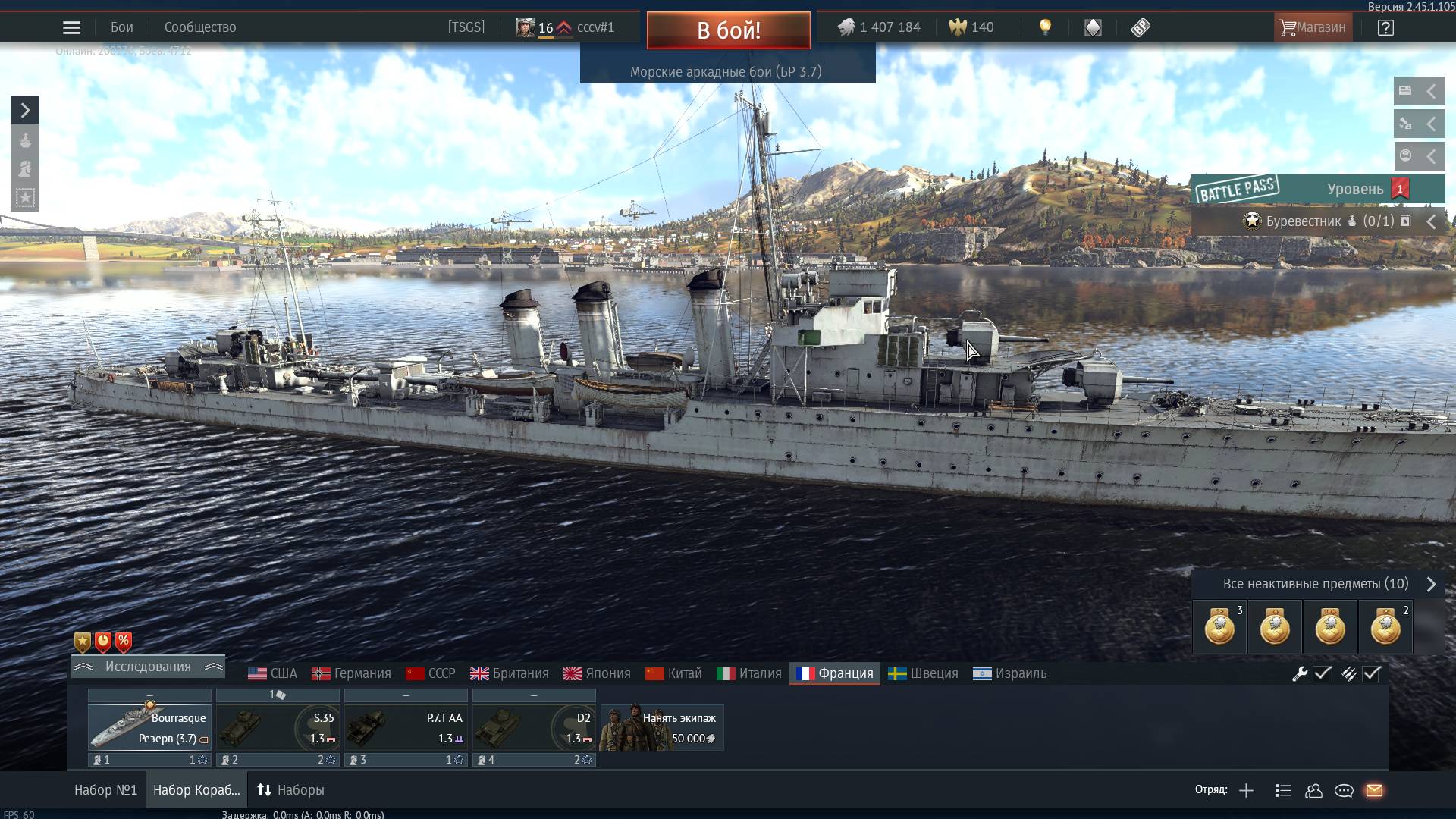The width and height of the screenshot is (1456, 819).
Task: Open the lightbulb hints icon
Action: point(1045,28)
